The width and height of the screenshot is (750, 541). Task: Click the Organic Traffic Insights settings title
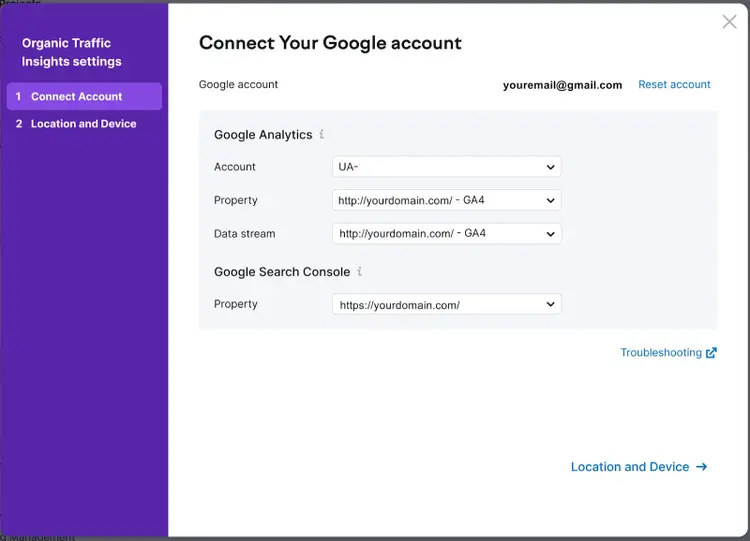tap(71, 52)
